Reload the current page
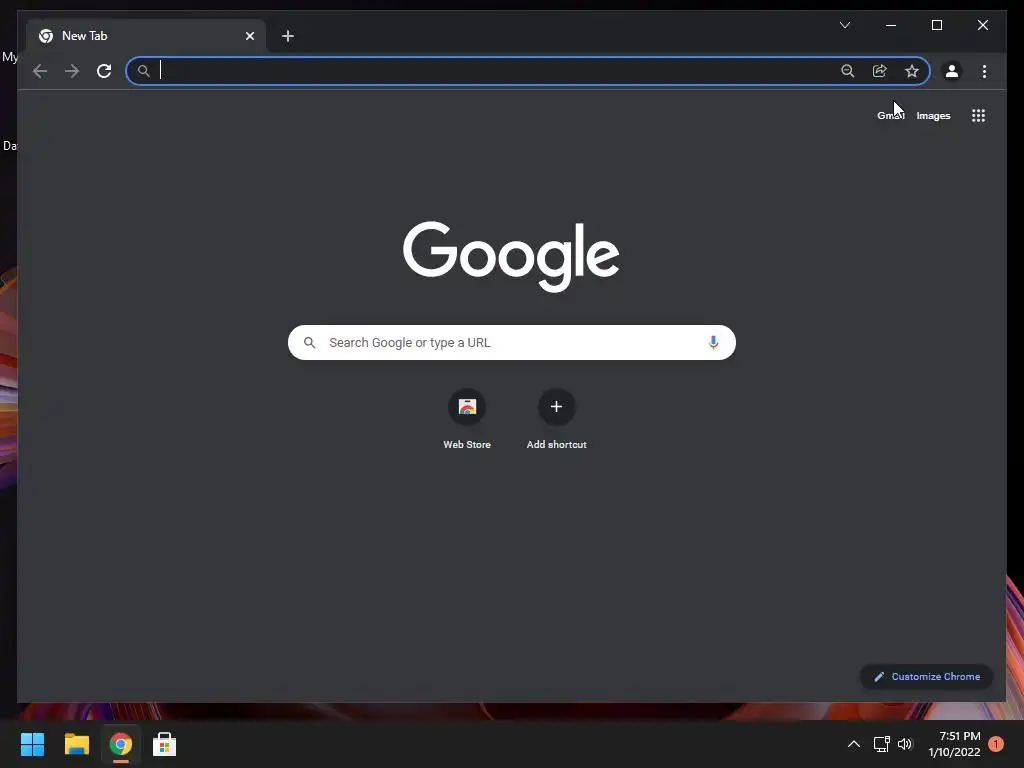This screenshot has height=768, width=1024. [104, 71]
